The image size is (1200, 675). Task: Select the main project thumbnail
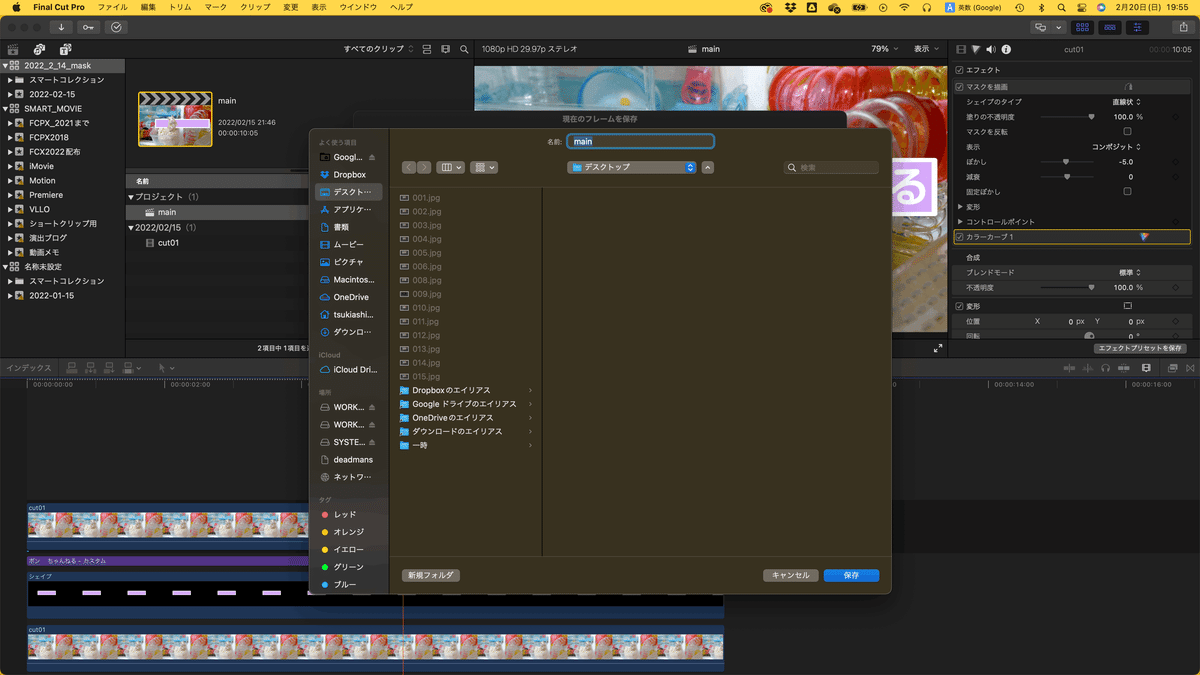[175, 120]
